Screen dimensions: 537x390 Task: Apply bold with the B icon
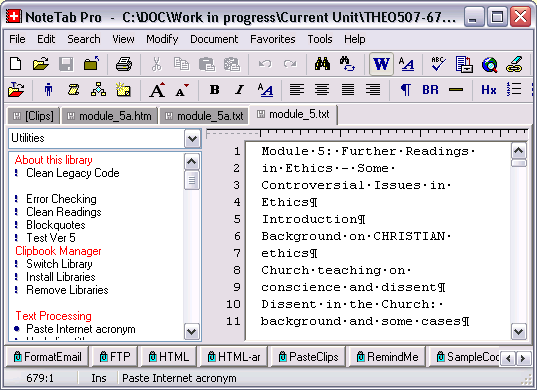(x=215, y=90)
